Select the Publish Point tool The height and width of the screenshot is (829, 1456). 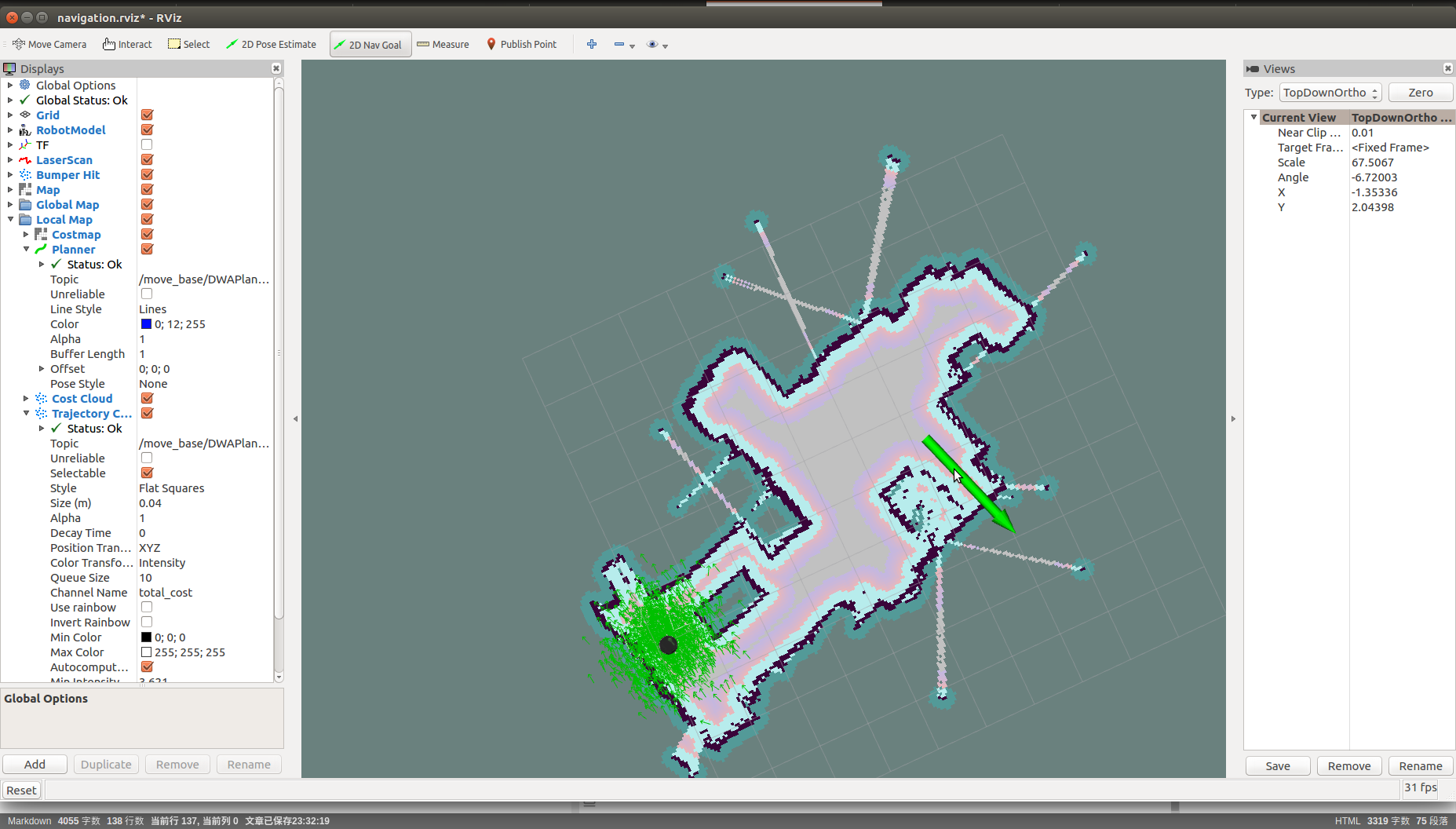coord(522,45)
